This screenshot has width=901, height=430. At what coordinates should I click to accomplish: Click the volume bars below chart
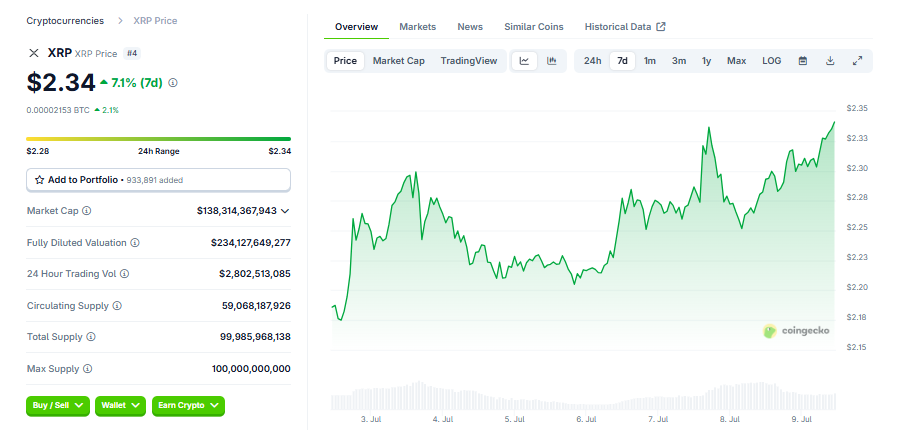coord(583,397)
